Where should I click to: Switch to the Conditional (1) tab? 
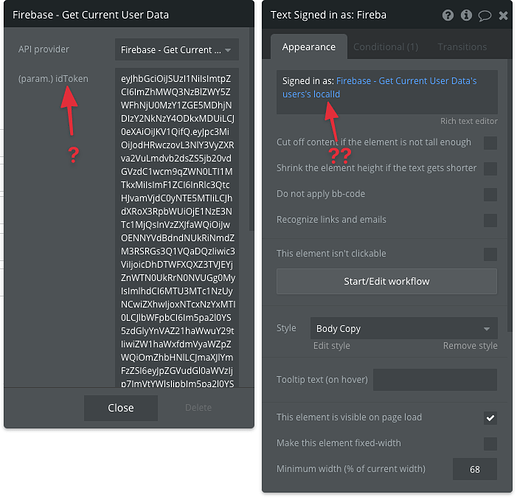[386, 47]
